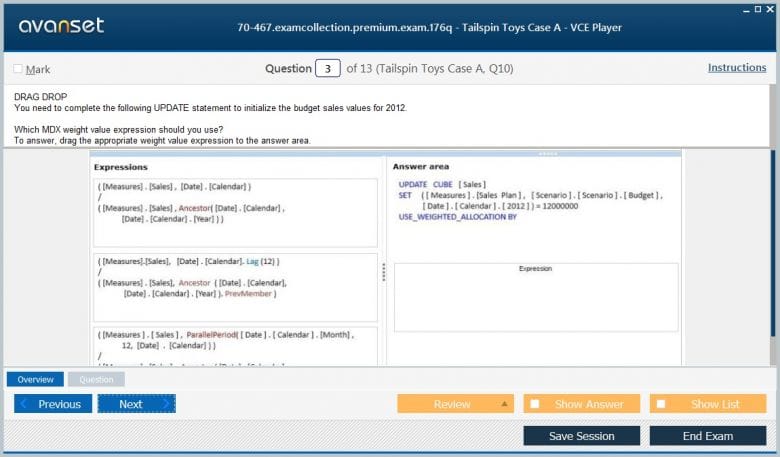Viewport: 780px width, 457px height.
Task: Open the Review dropdown button
Action: pos(456,404)
